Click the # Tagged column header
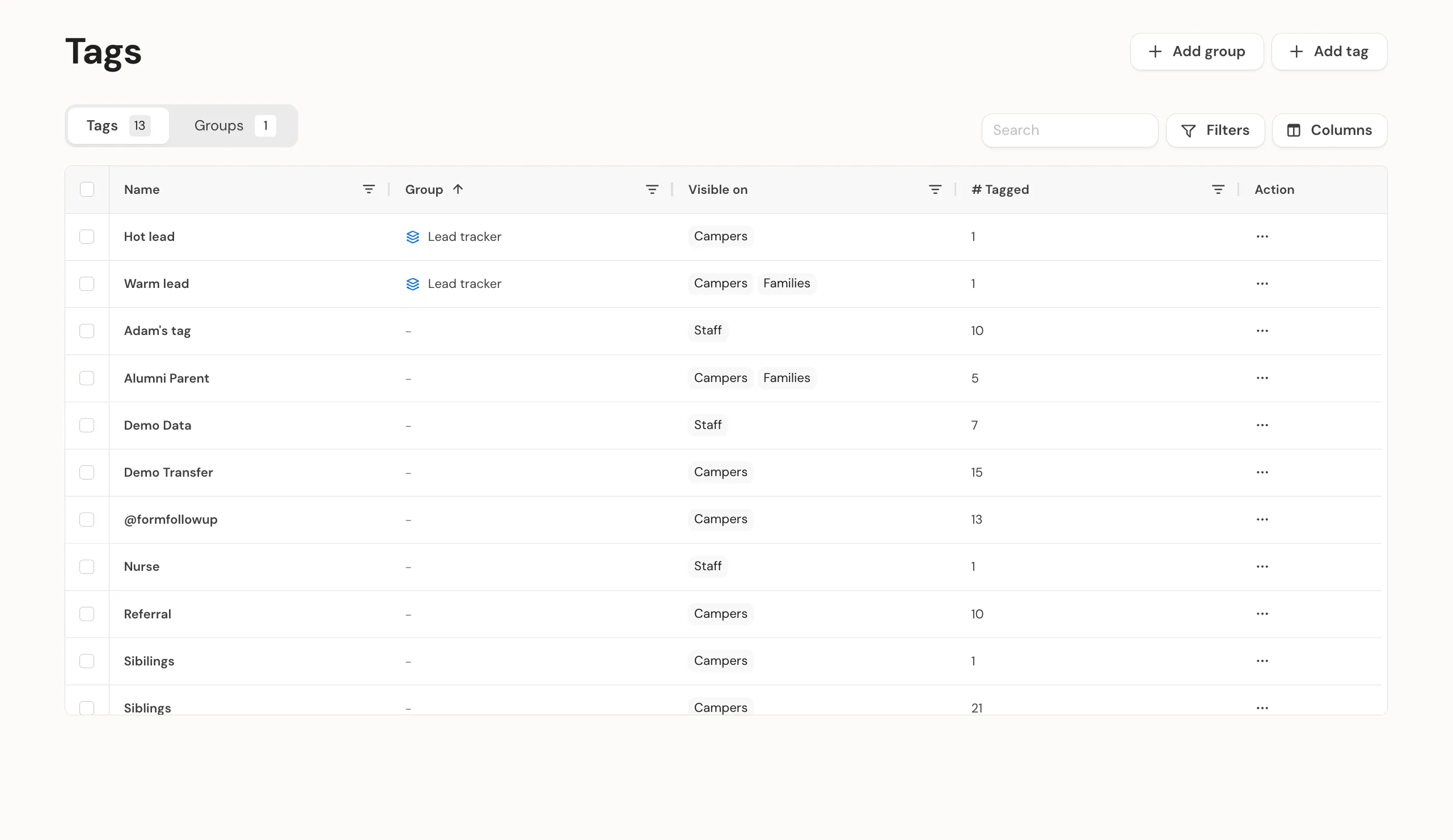Screen dimensions: 1453x840 pyautogui.click(x=1000, y=189)
